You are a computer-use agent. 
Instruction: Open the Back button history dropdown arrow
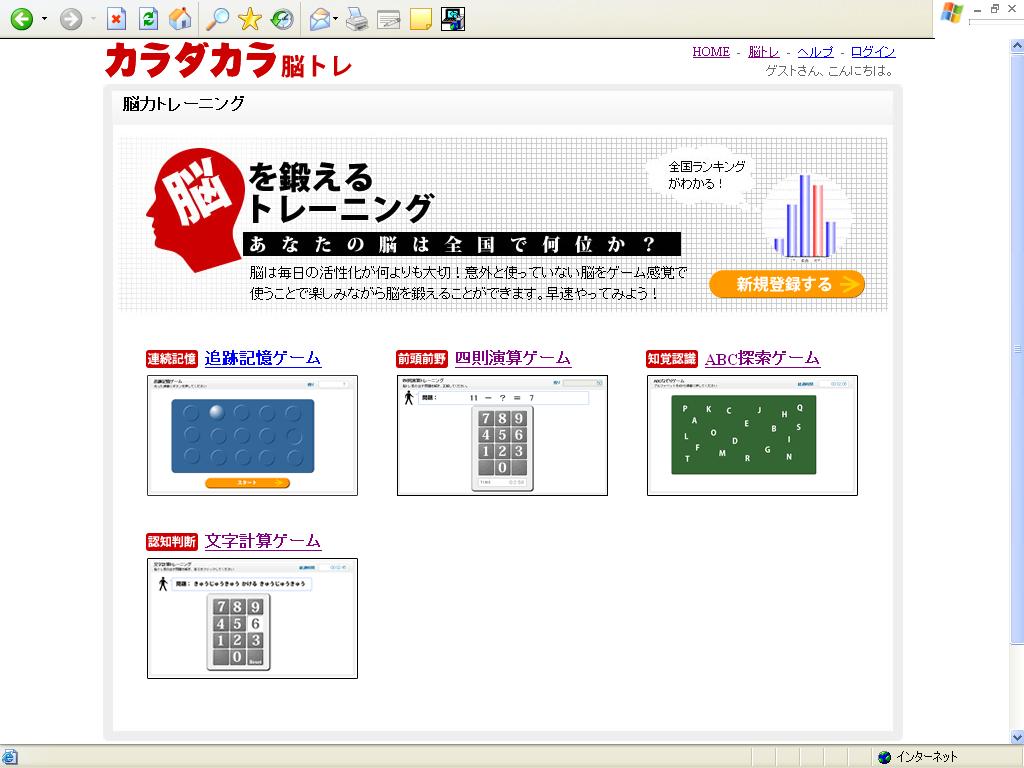pos(44,19)
